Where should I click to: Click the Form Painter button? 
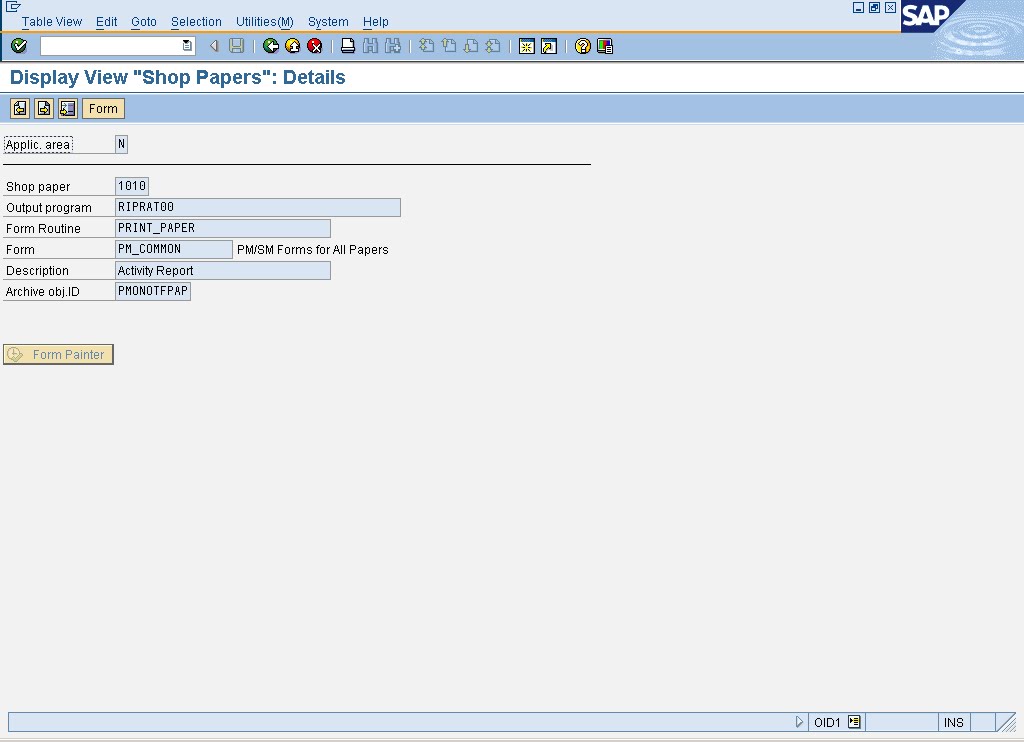[58, 354]
